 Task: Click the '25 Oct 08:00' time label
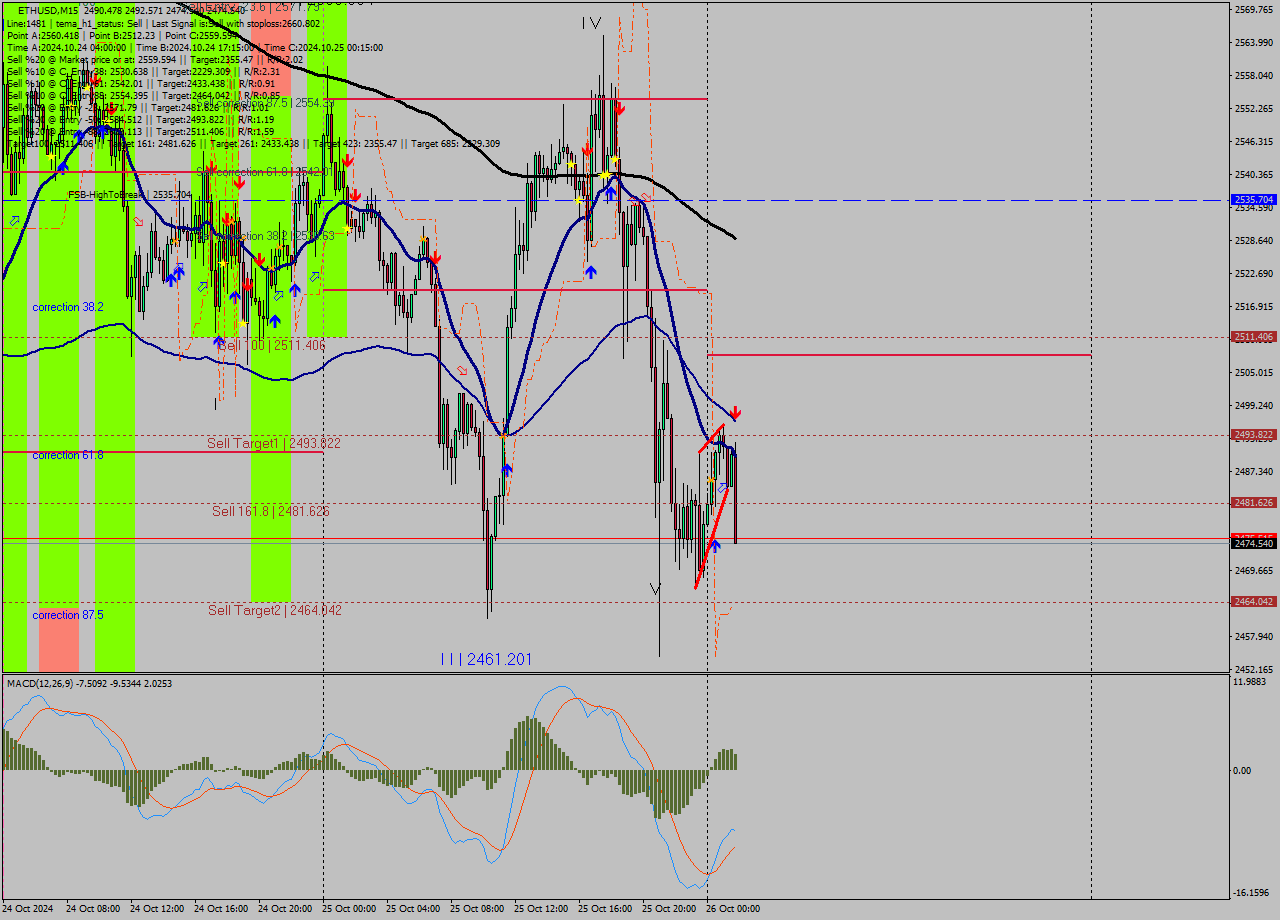coord(477,909)
